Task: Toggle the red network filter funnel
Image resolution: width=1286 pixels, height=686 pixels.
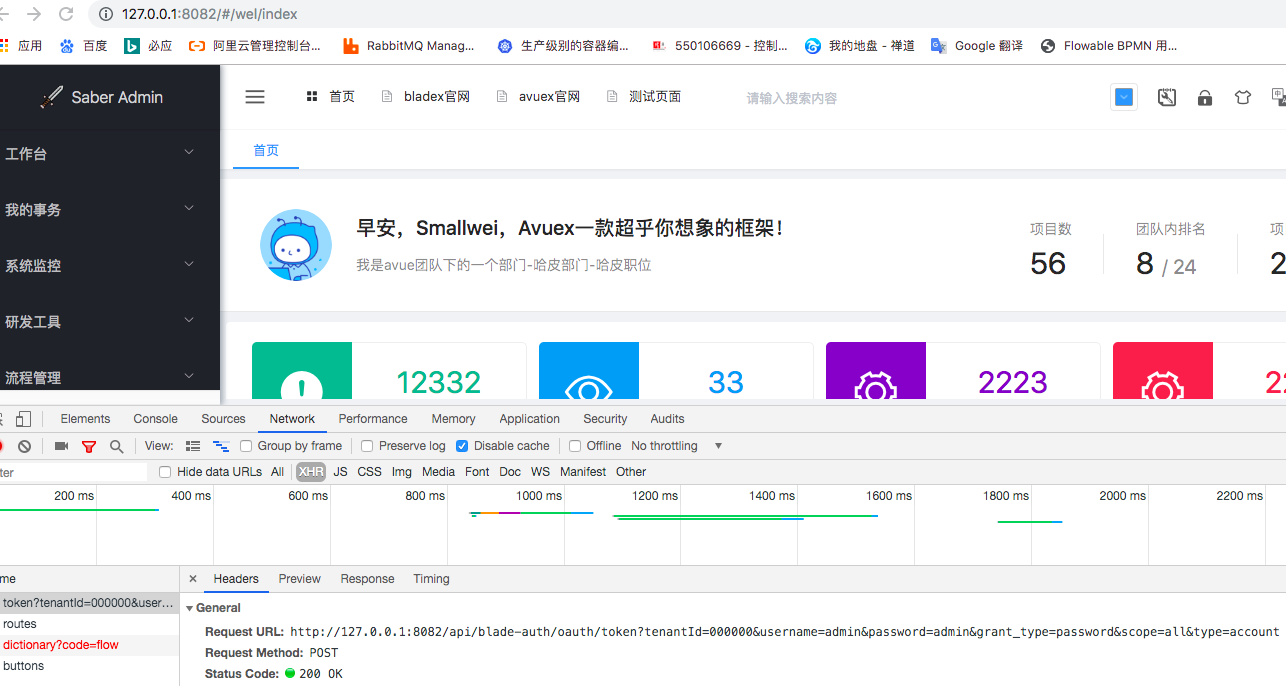Action: (x=89, y=446)
